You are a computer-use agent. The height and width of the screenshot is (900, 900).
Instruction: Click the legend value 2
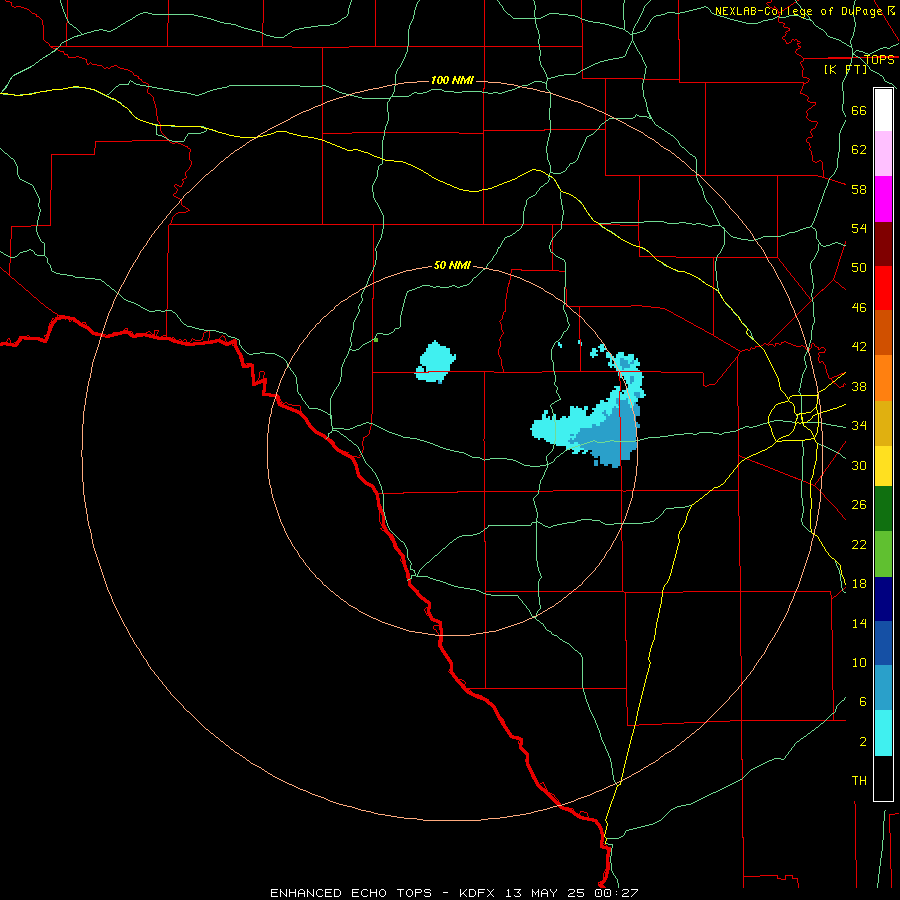tap(863, 742)
